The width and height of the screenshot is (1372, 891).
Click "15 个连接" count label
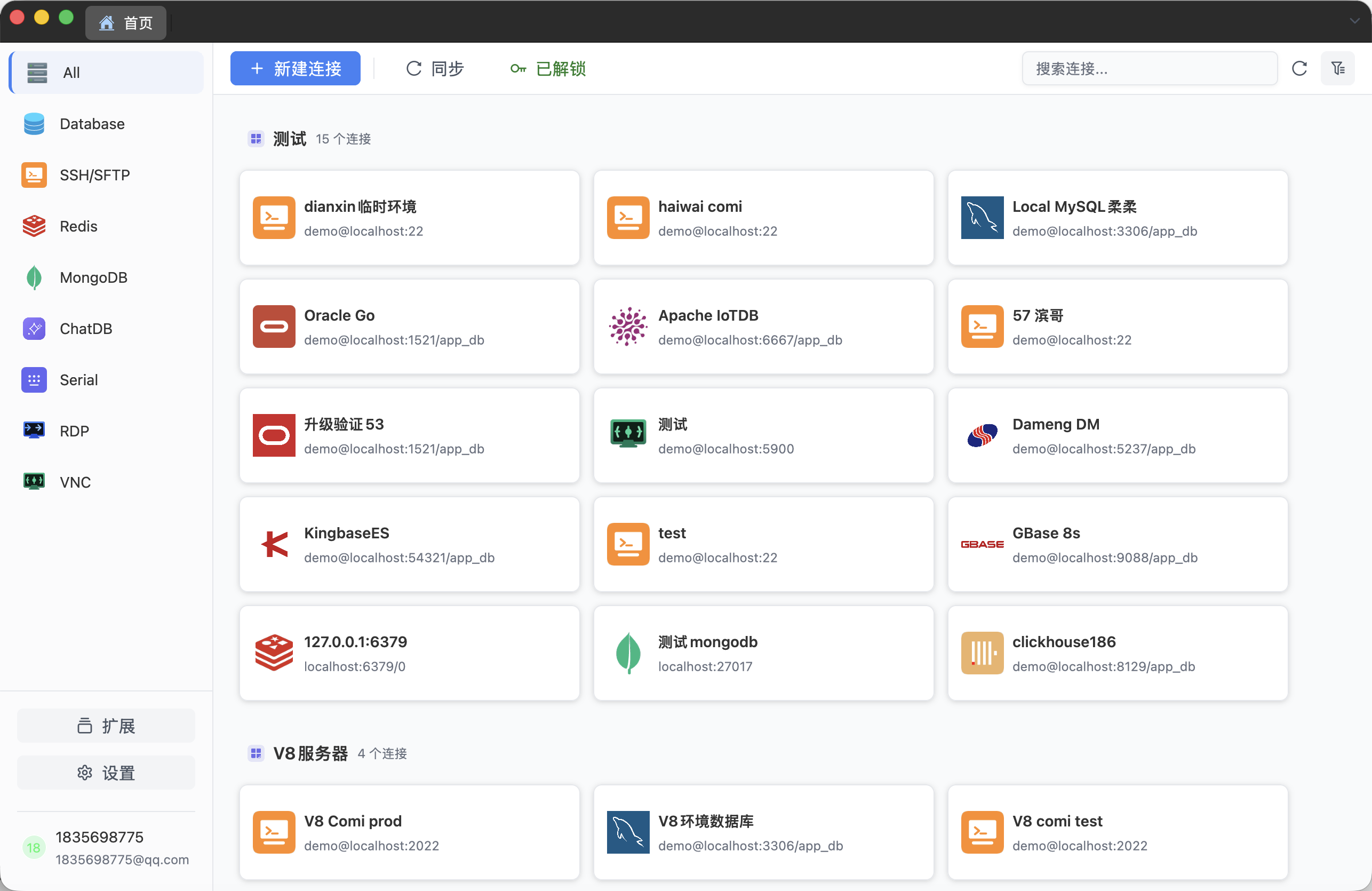pos(343,139)
